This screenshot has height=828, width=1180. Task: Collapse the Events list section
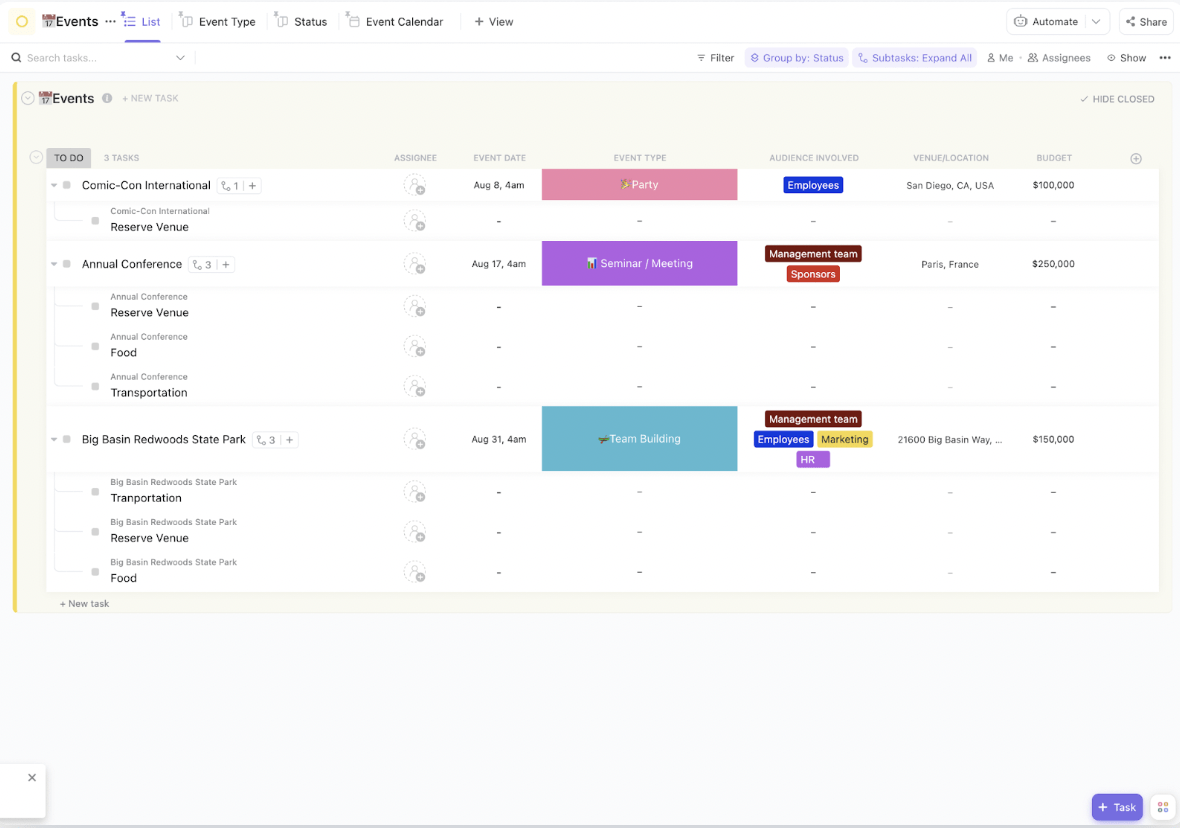(x=28, y=99)
